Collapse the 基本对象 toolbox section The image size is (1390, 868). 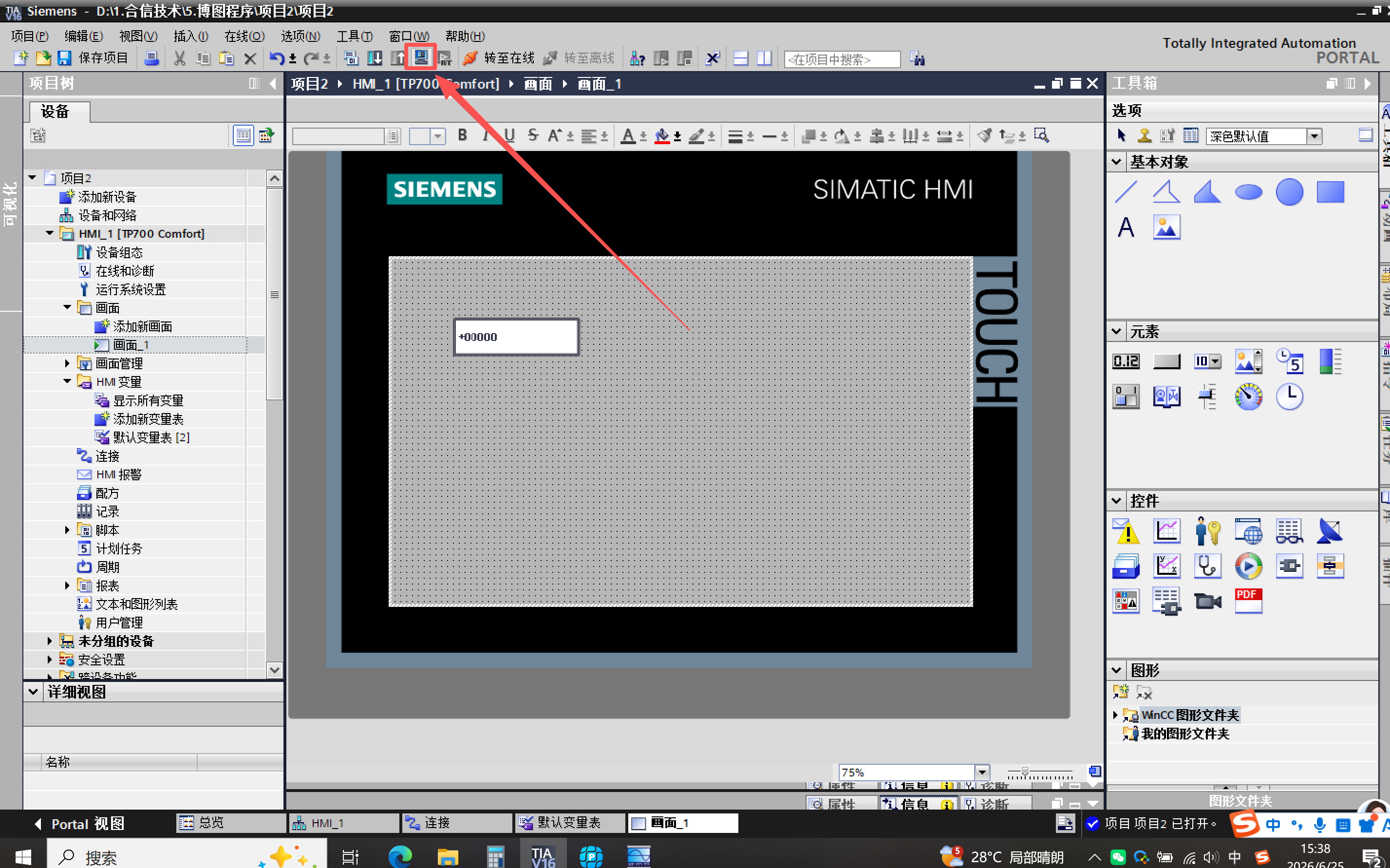tap(1116, 162)
